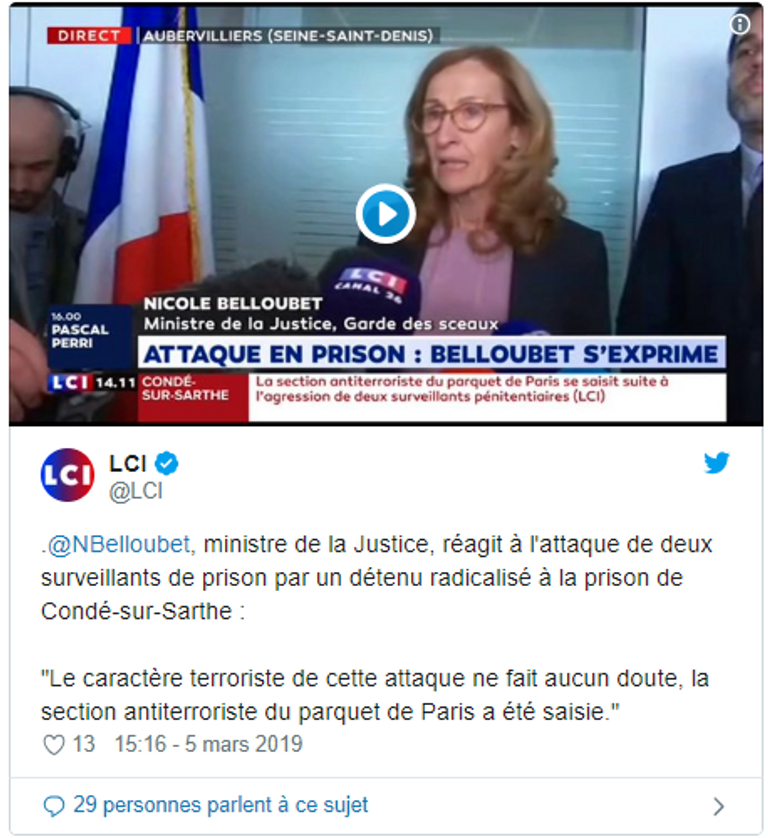This screenshot has width=768, height=838.
Task: Click the Twitter bird logo
Action: point(716,462)
